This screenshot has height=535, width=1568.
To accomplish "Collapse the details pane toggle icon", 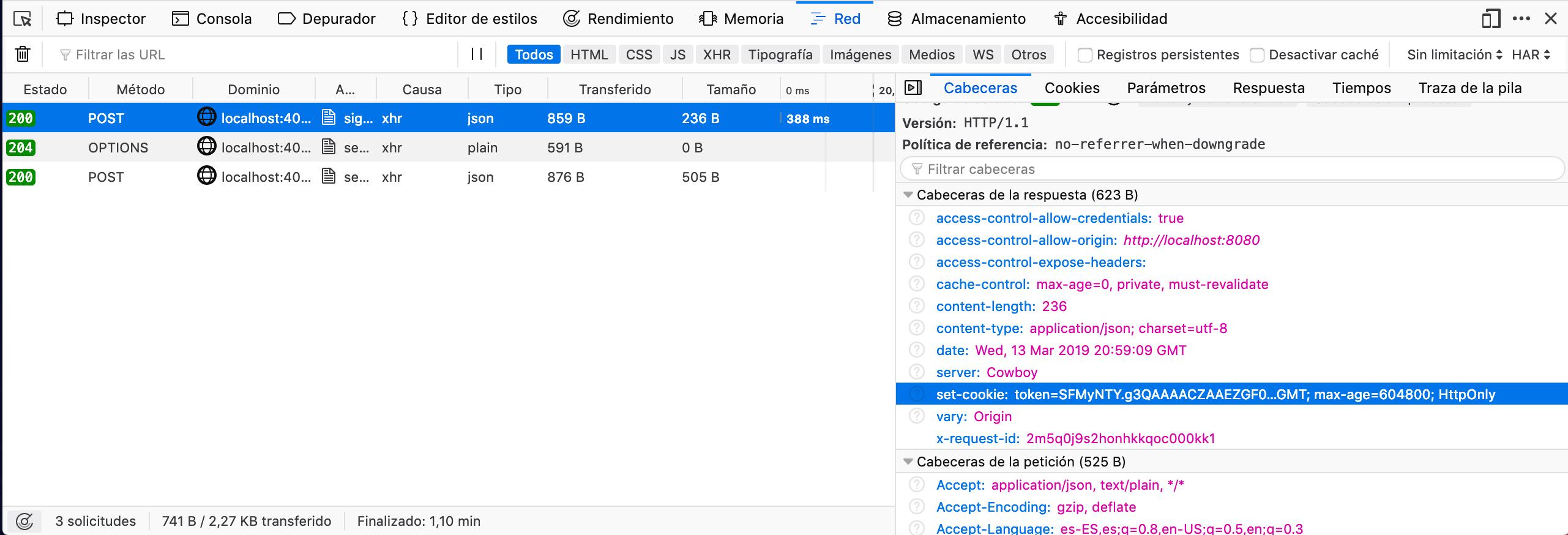I will pyautogui.click(x=913, y=88).
